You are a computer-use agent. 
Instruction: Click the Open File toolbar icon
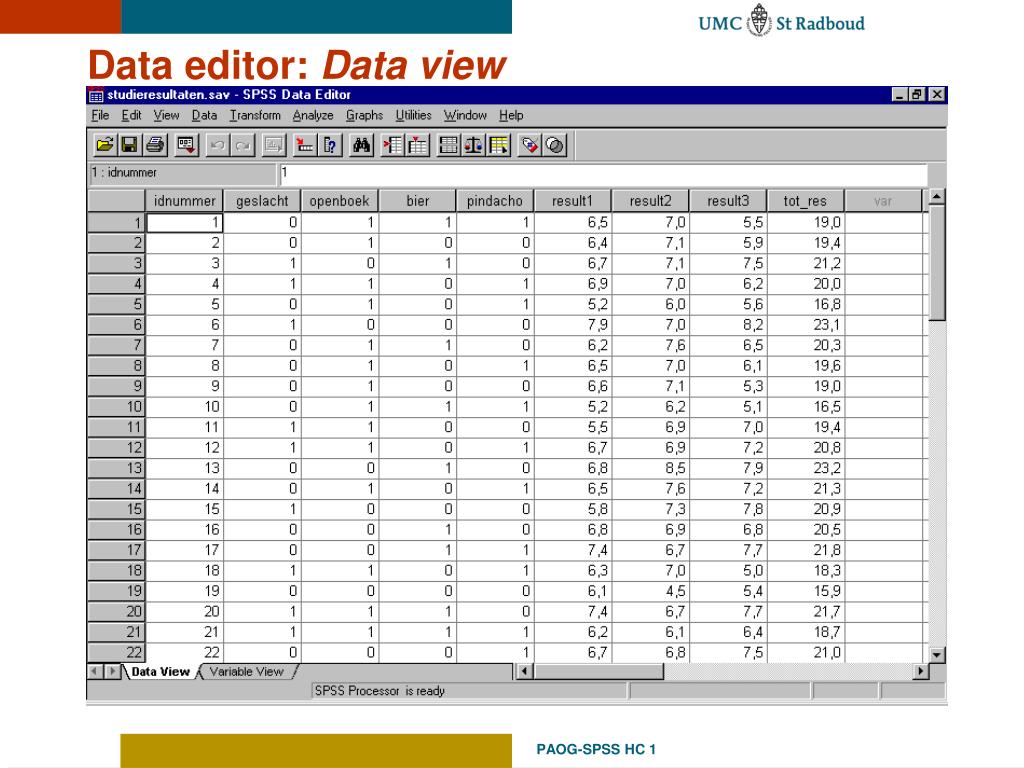coord(104,145)
